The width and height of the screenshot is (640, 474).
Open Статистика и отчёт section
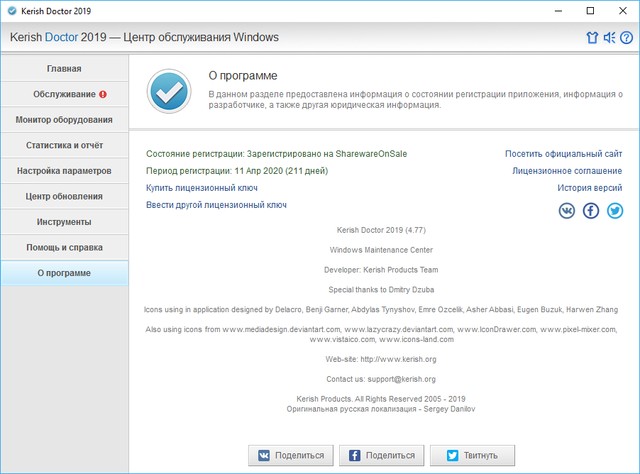(x=64, y=145)
